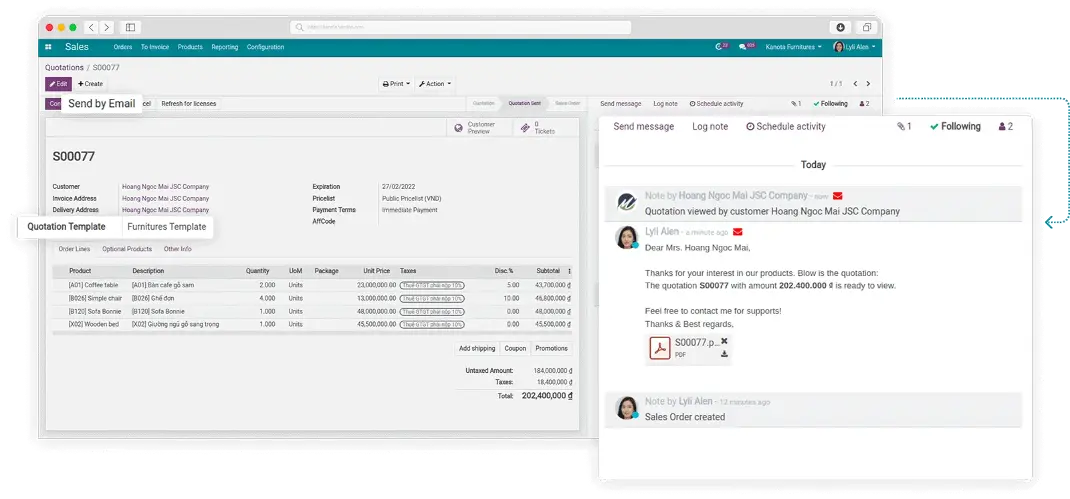Open the apps grid menu icon
The image size is (1070, 499).
(x=48, y=47)
